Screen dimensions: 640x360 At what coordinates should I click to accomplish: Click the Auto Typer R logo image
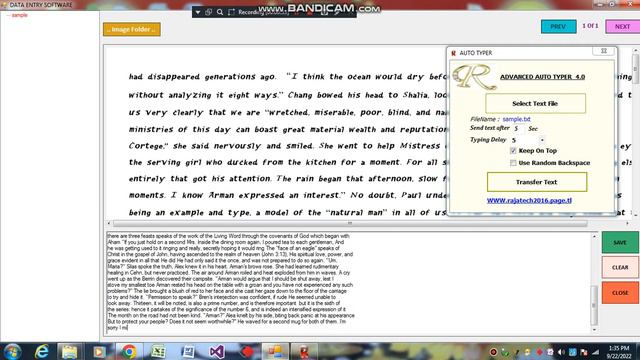pyautogui.click(x=474, y=77)
